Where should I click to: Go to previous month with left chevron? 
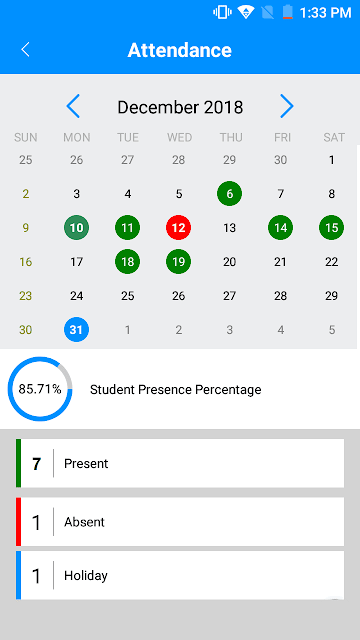(x=73, y=106)
